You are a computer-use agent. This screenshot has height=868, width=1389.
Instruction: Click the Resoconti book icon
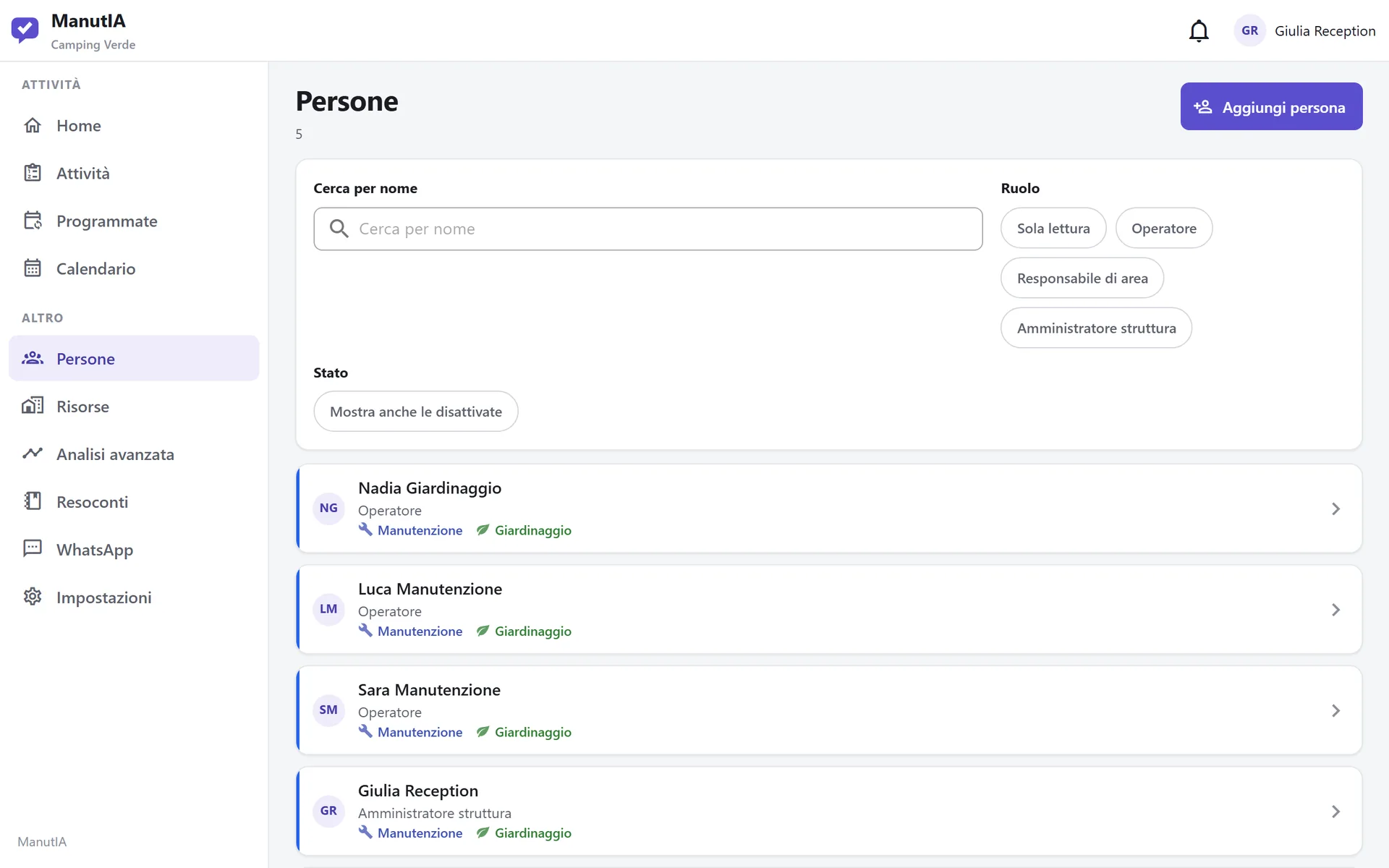tap(33, 501)
